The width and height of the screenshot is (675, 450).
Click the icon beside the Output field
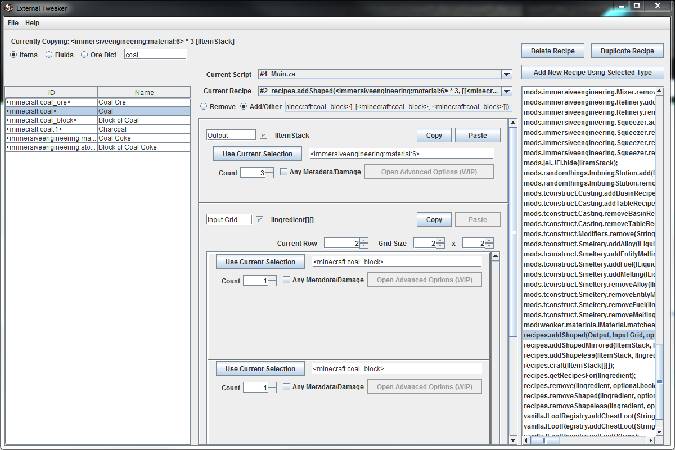pyautogui.click(x=264, y=134)
